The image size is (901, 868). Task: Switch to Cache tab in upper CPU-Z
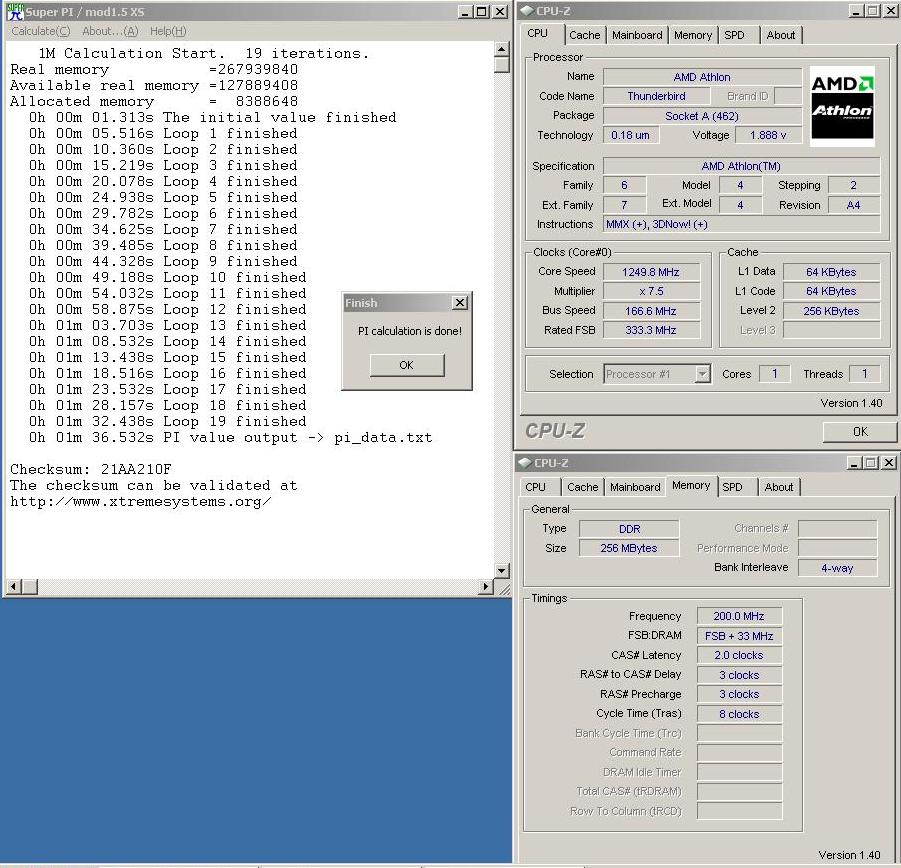pos(584,35)
